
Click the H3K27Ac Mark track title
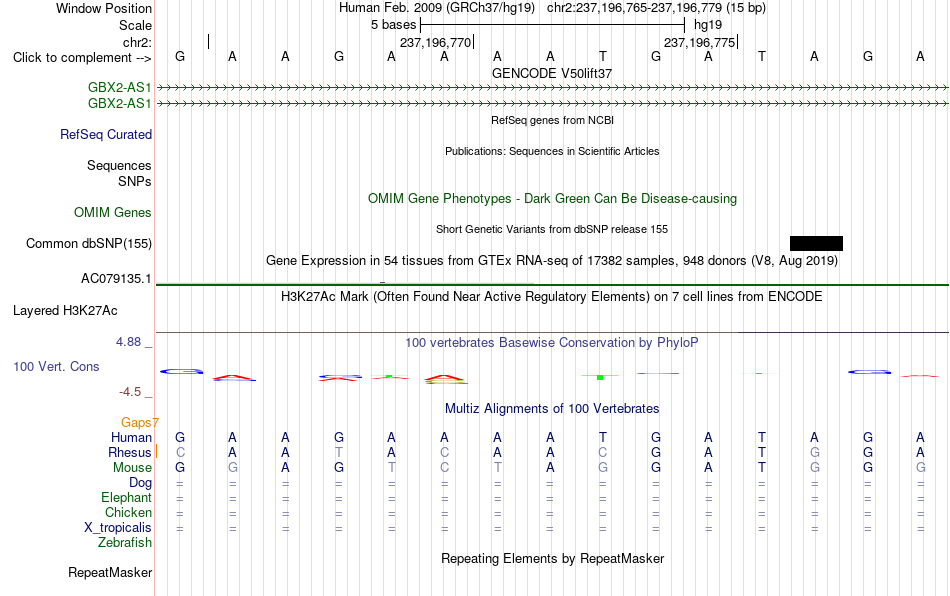tap(552, 297)
